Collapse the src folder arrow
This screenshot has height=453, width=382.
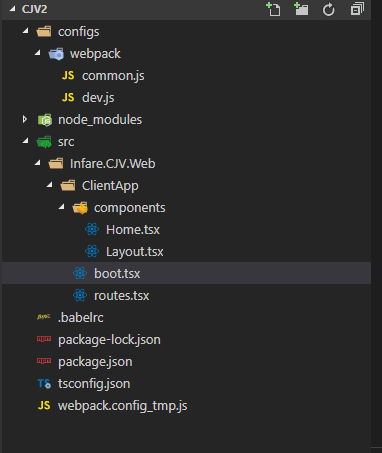(26, 141)
